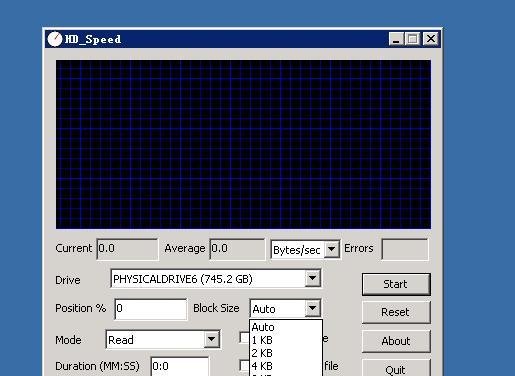Minimize the HD_Speed window
Image resolution: width=515 pixels, height=376 pixels.
click(x=396, y=39)
